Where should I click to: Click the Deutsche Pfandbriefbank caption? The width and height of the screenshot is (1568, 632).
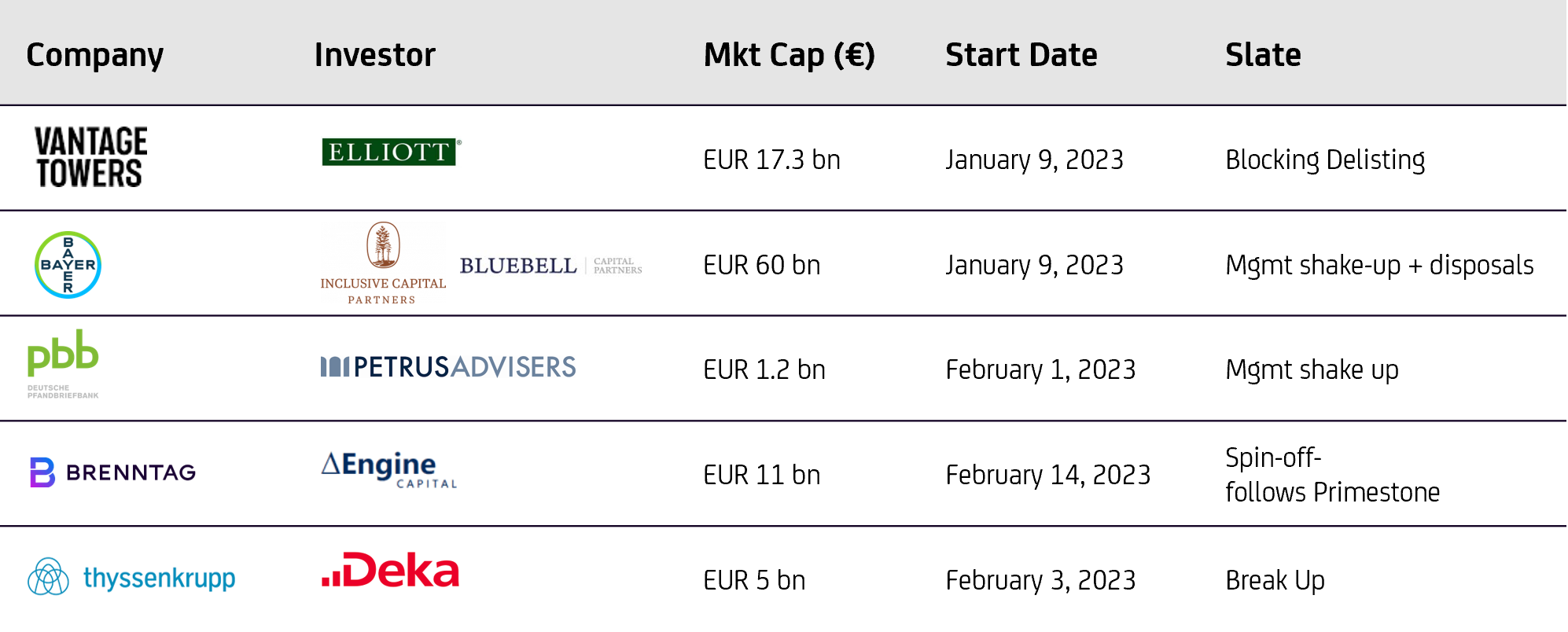point(63,391)
